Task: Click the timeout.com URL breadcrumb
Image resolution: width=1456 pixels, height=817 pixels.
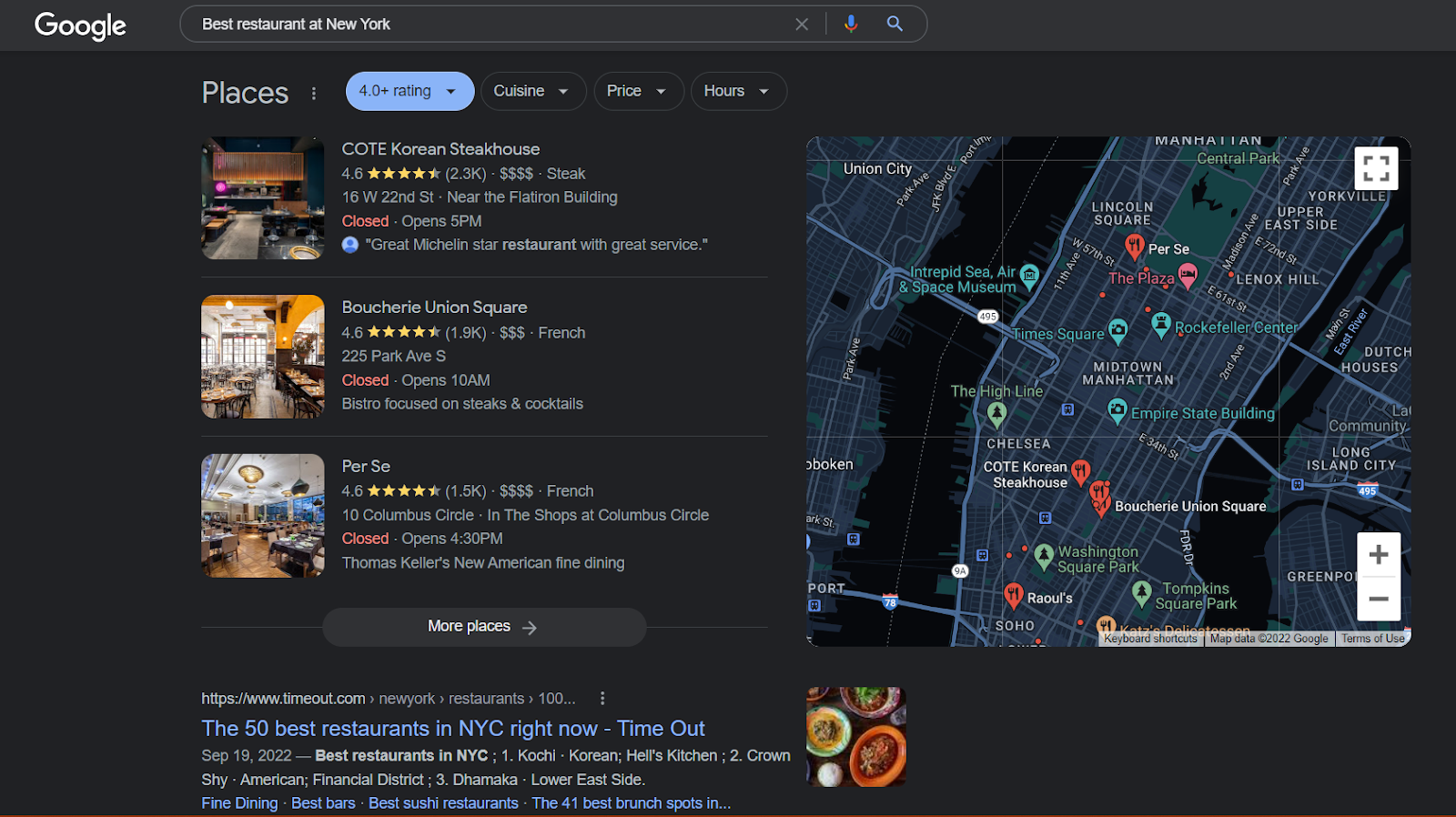Action: (389, 699)
